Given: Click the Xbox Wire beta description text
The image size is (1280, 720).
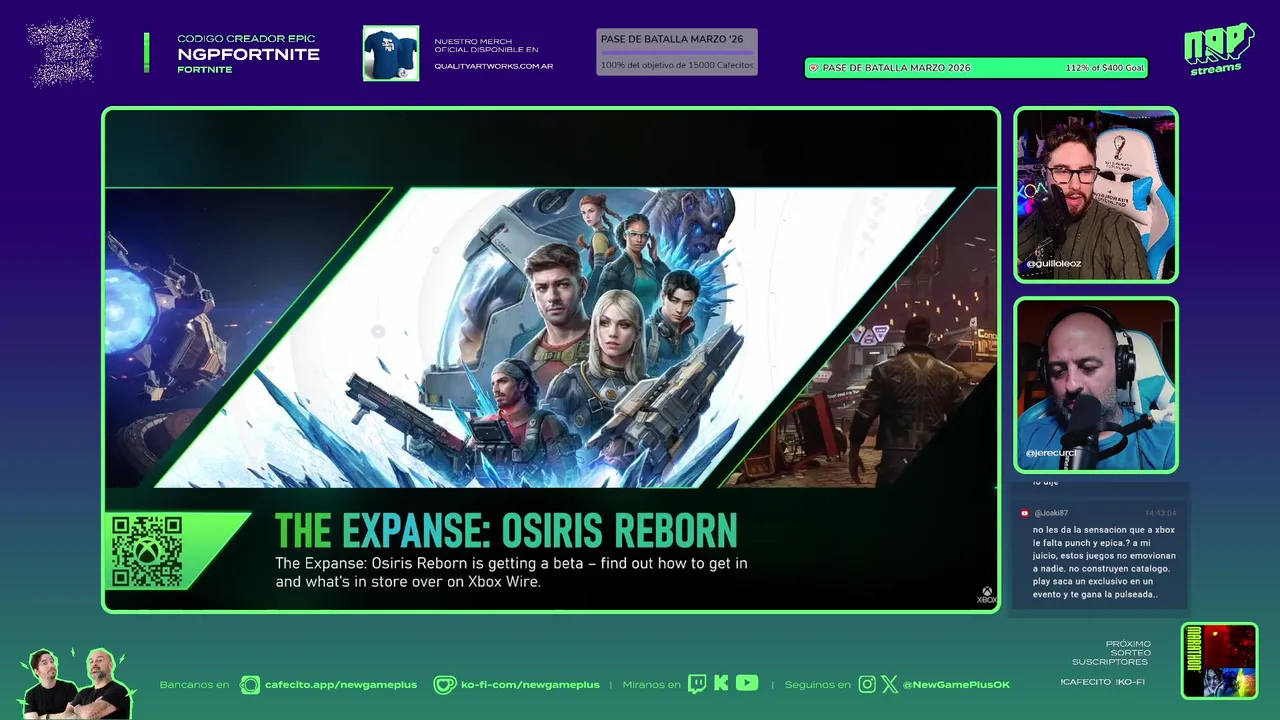Looking at the screenshot, I should point(511,572).
